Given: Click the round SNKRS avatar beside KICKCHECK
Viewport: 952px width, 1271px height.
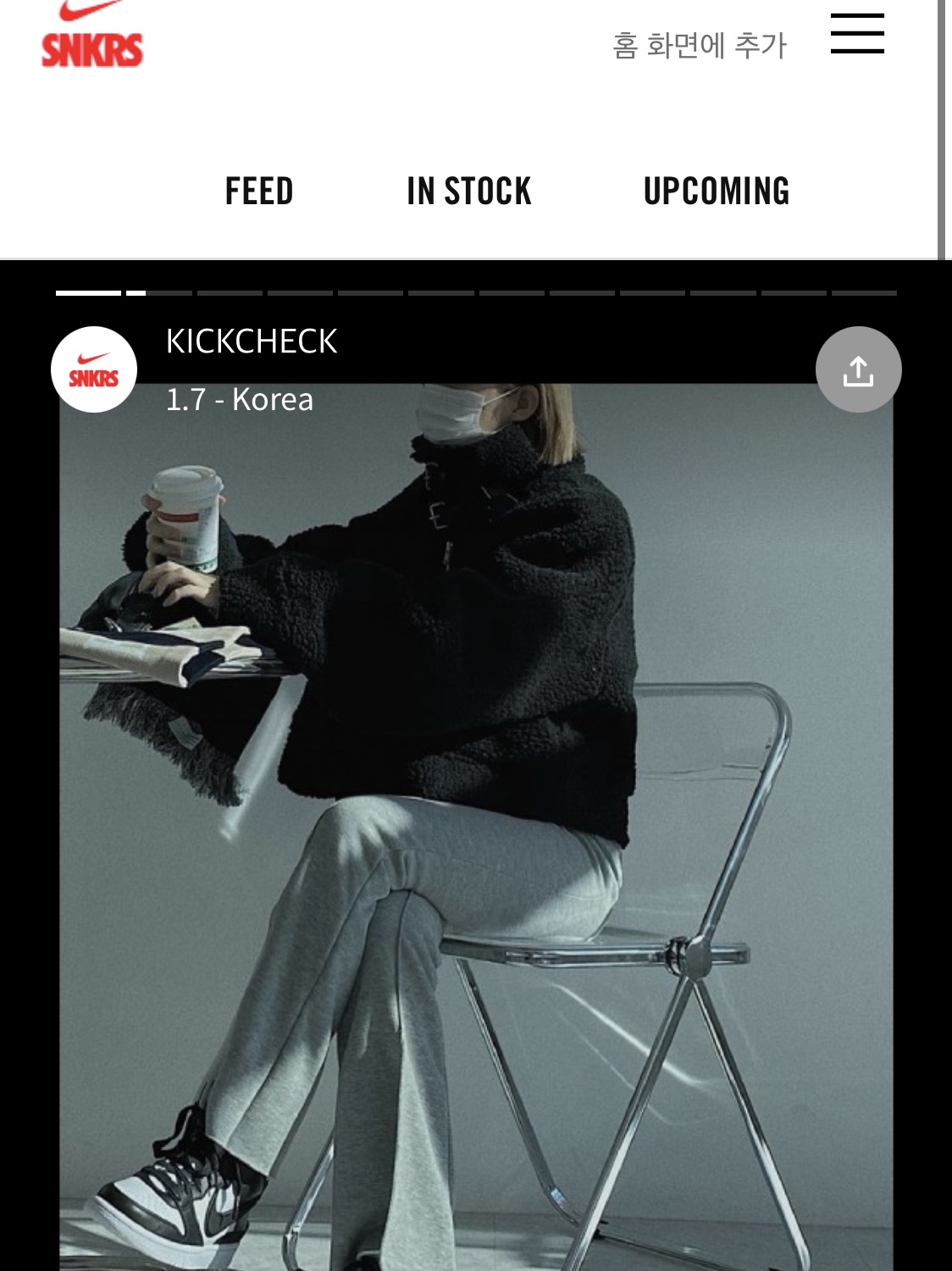Looking at the screenshot, I should click(x=94, y=369).
